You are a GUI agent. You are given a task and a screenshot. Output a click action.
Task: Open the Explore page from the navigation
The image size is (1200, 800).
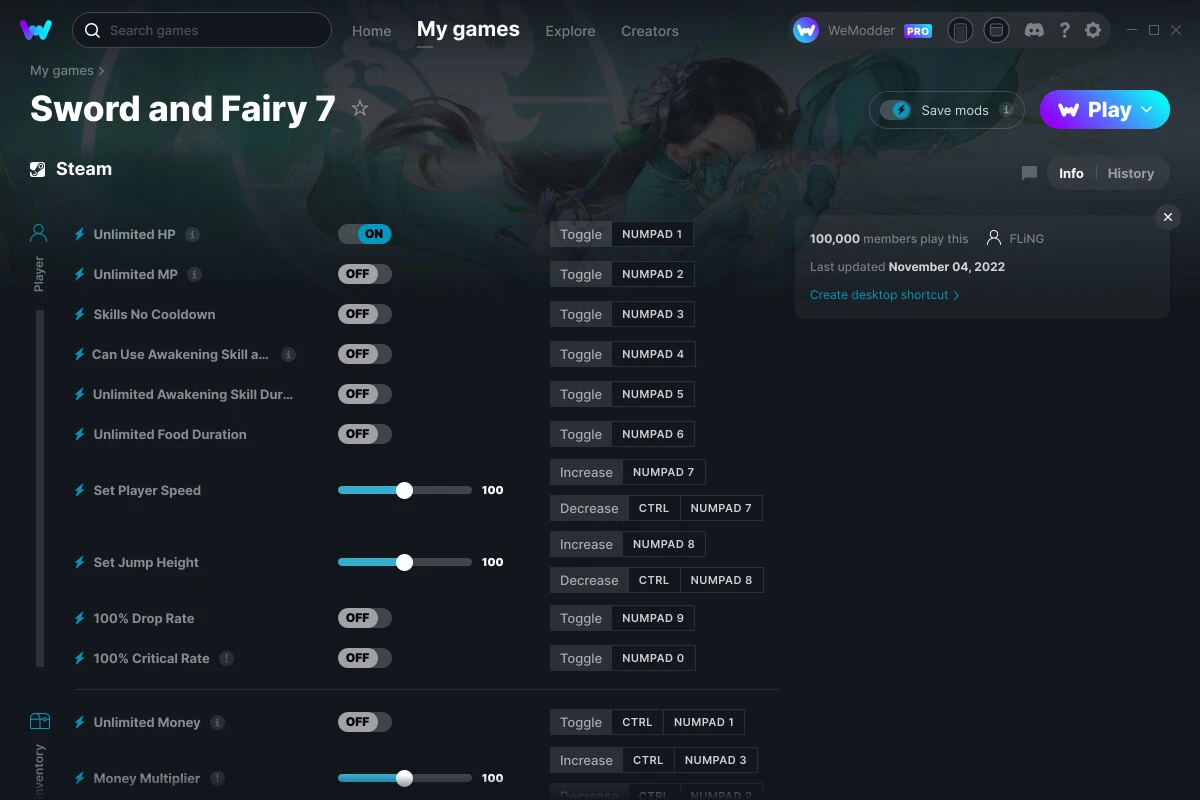[570, 31]
